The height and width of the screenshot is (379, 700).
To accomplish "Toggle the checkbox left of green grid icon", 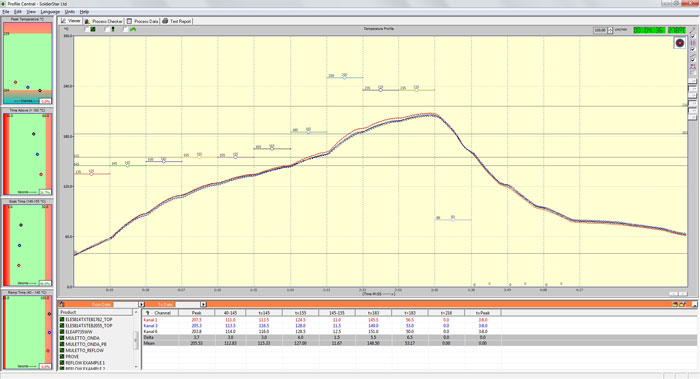I will (87, 29).
